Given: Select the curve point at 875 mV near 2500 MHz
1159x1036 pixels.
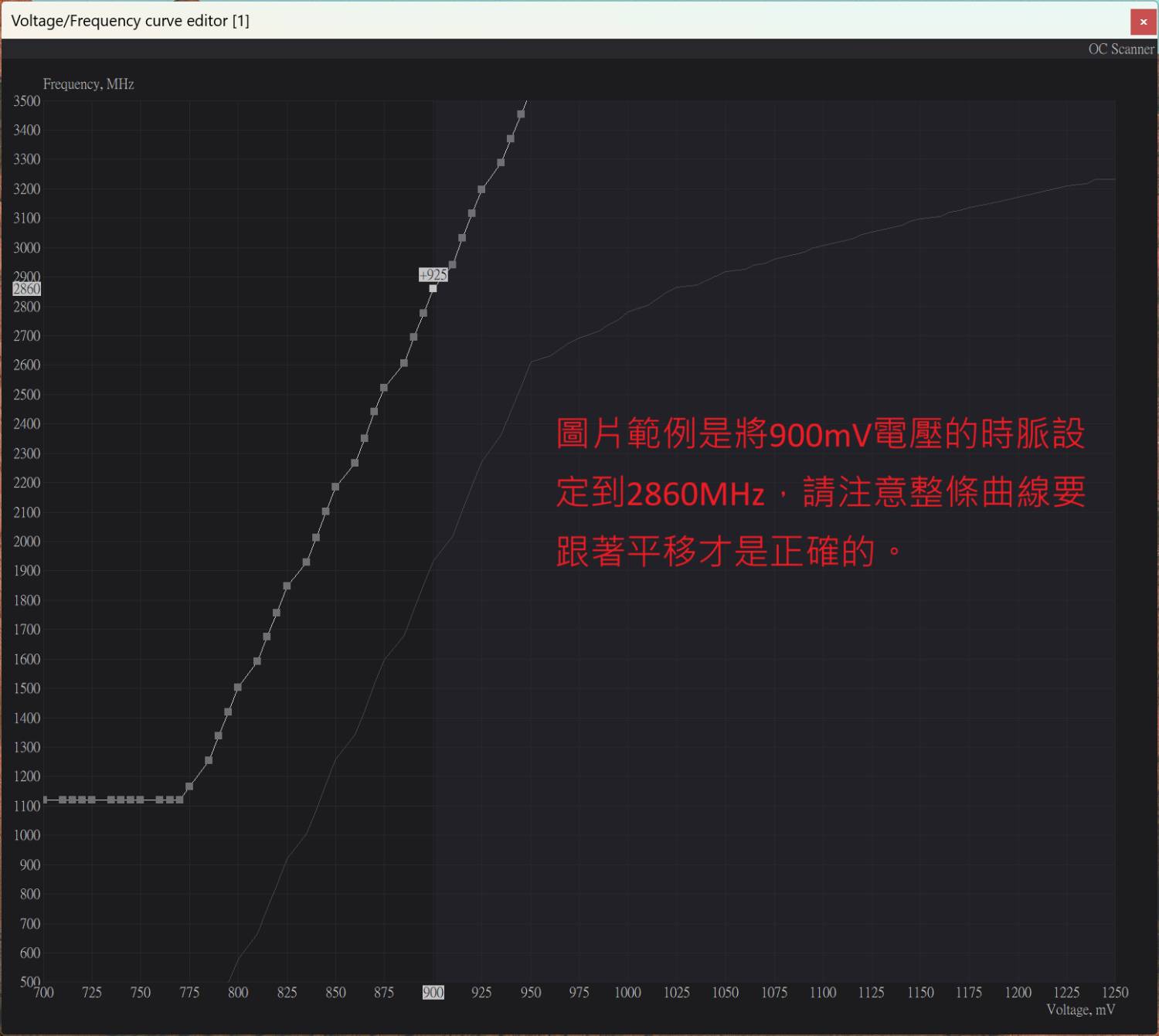Looking at the screenshot, I should click(x=384, y=388).
